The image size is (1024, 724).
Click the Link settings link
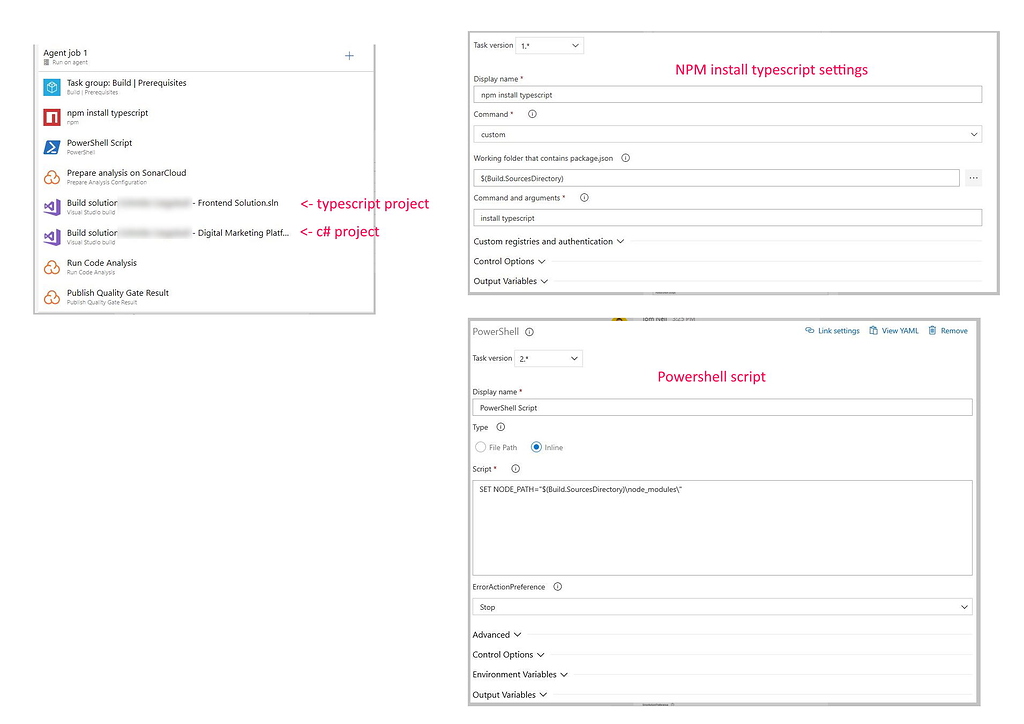point(833,331)
